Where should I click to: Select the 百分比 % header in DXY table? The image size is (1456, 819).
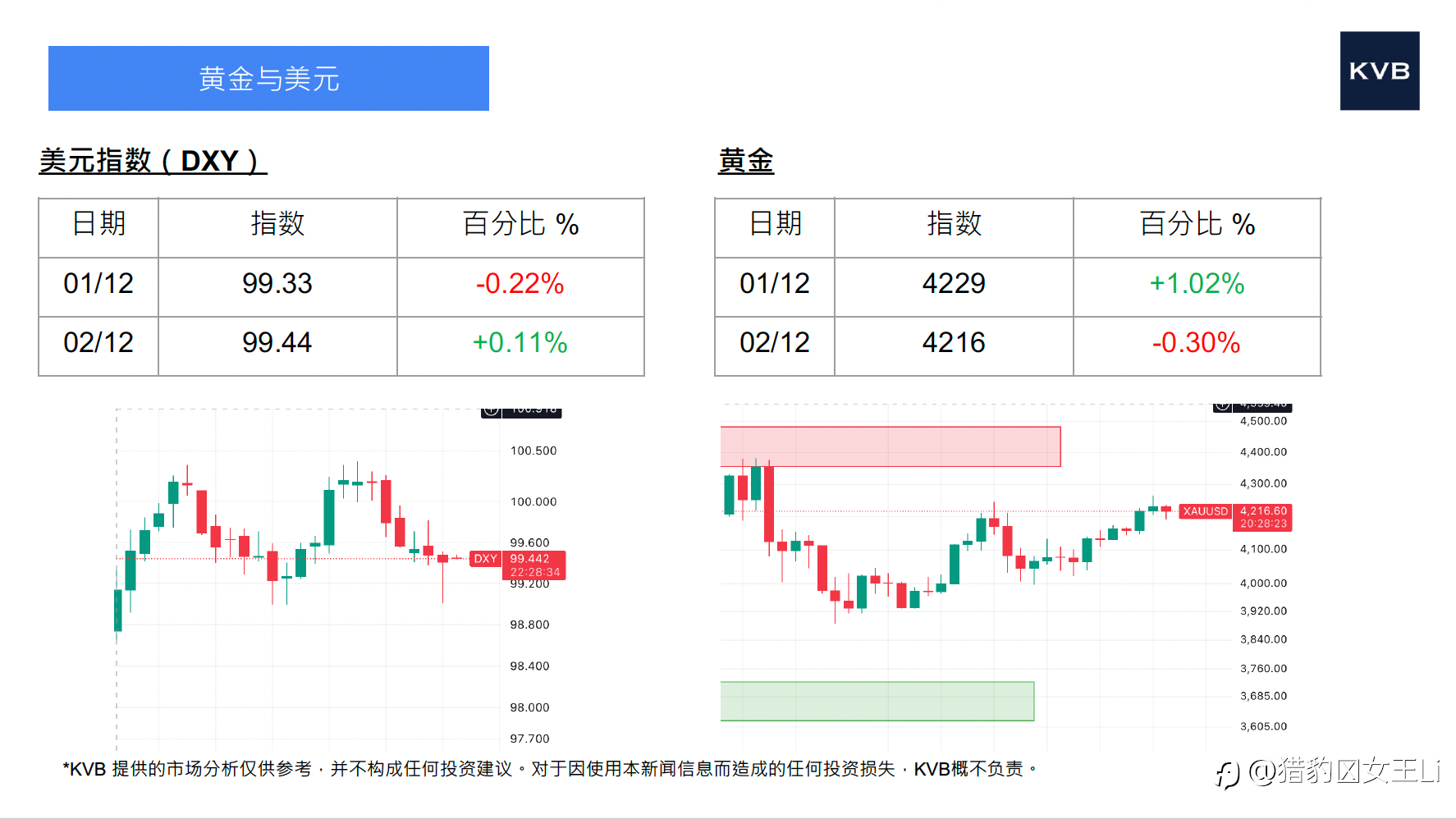(x=520, y=224)
